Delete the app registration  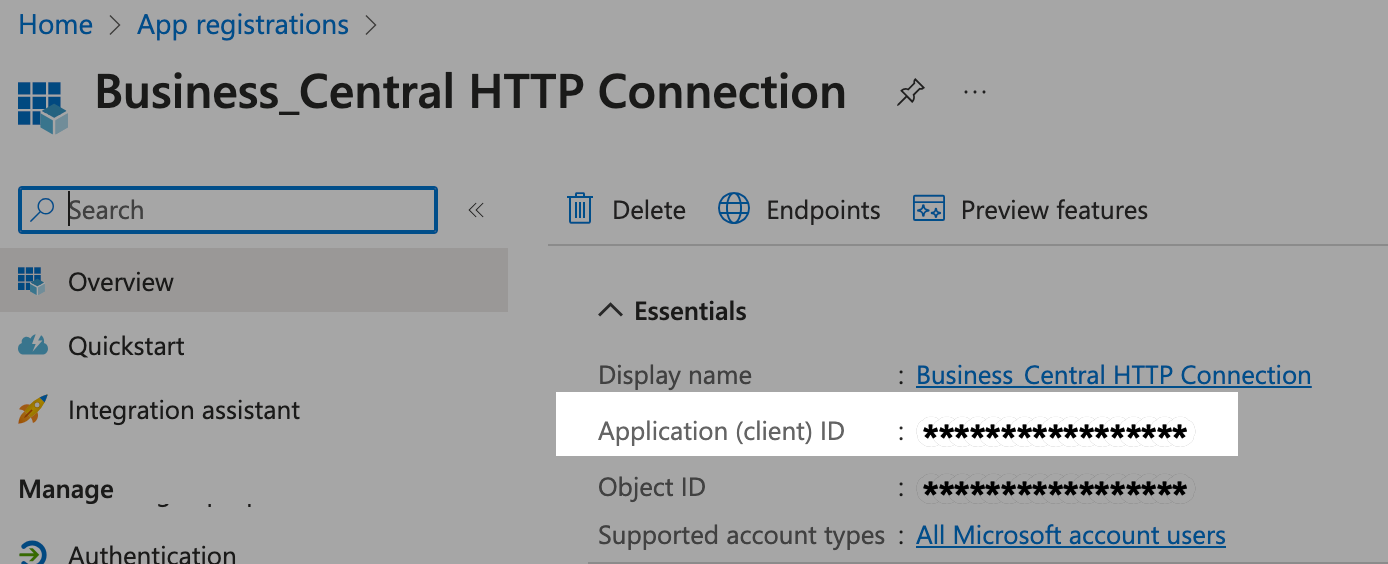627,210
